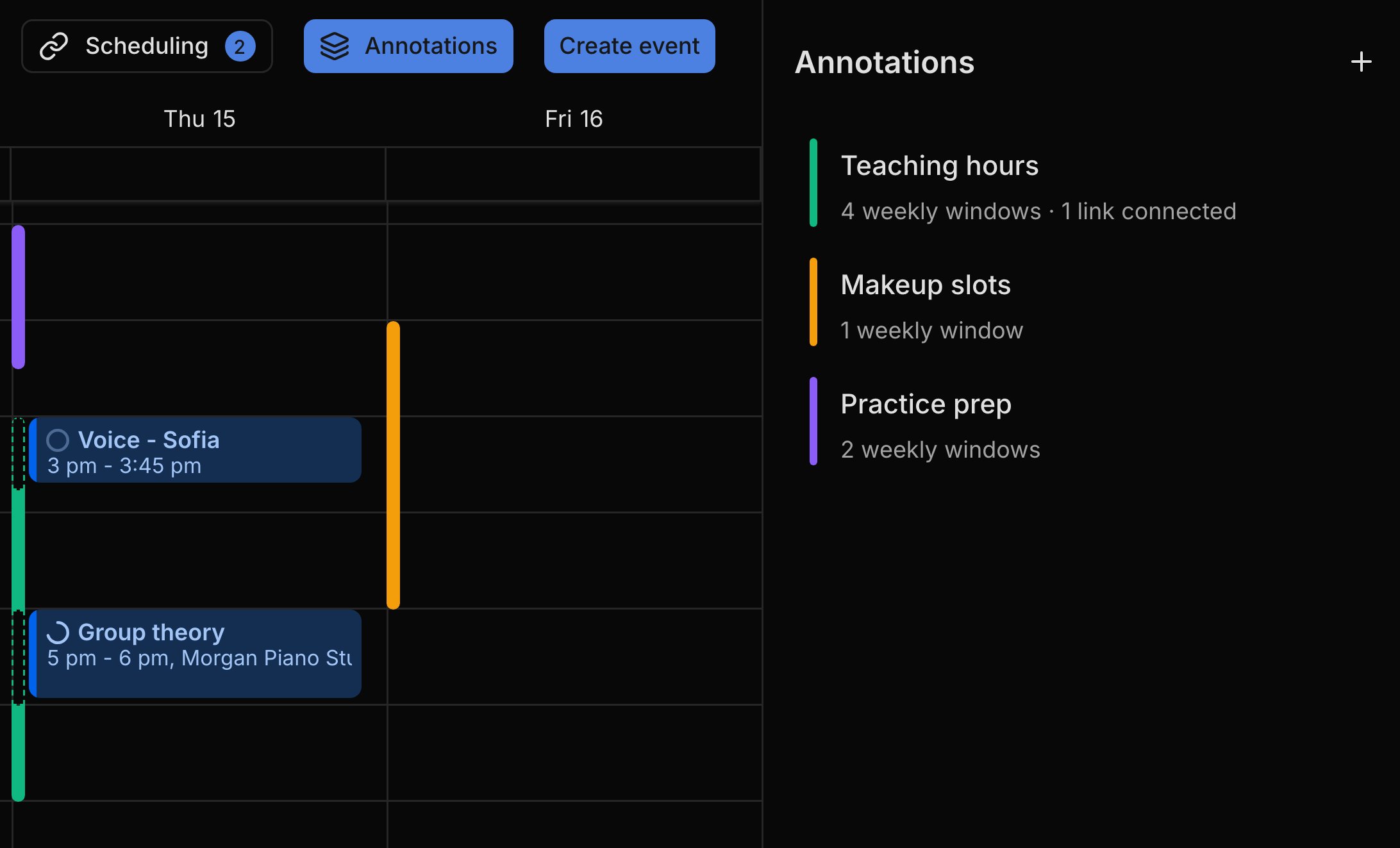Open the Voice - Sofia event

point(195,450)
